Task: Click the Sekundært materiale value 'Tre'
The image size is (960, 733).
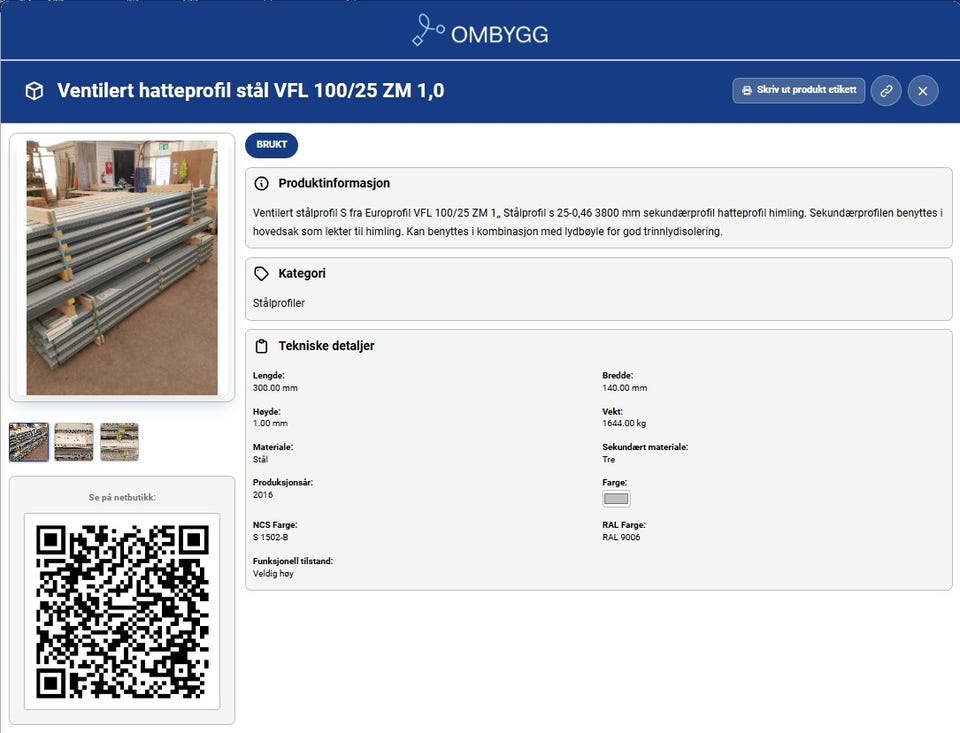Action: pos(609,459)
